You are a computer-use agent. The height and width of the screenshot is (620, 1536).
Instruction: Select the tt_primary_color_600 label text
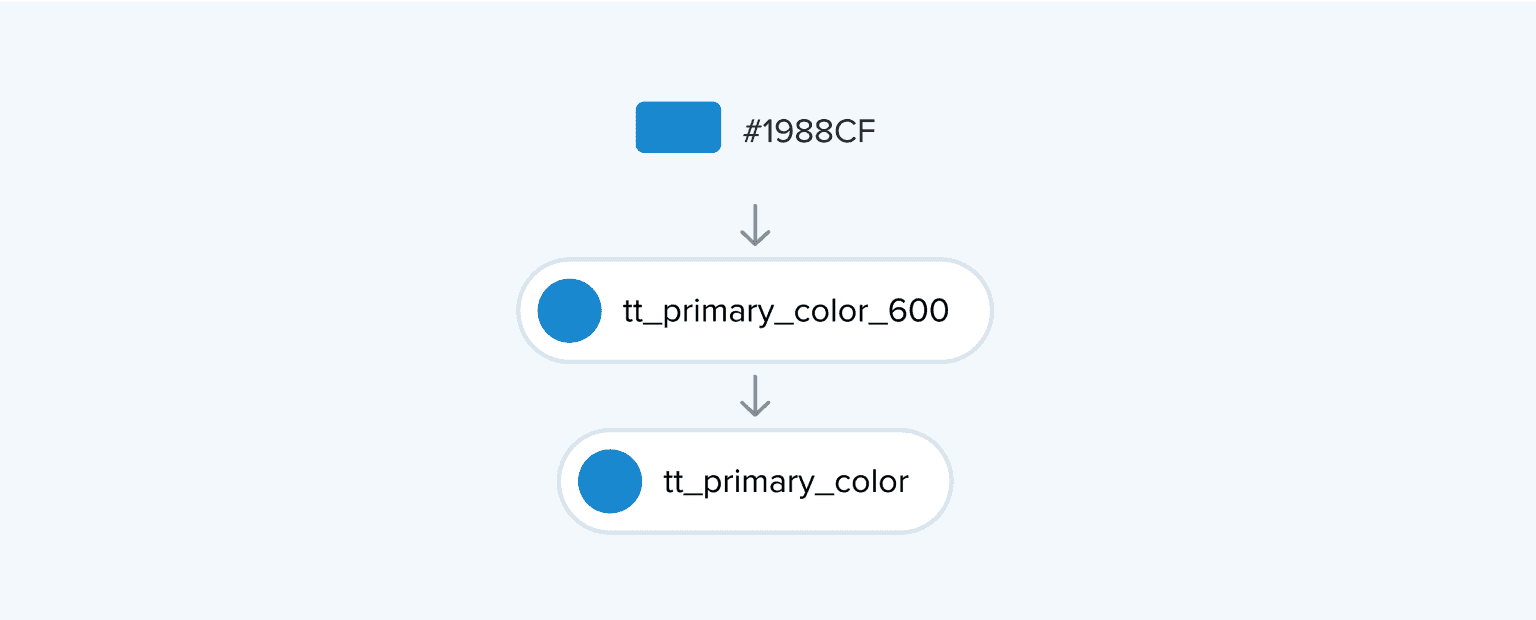785,311
